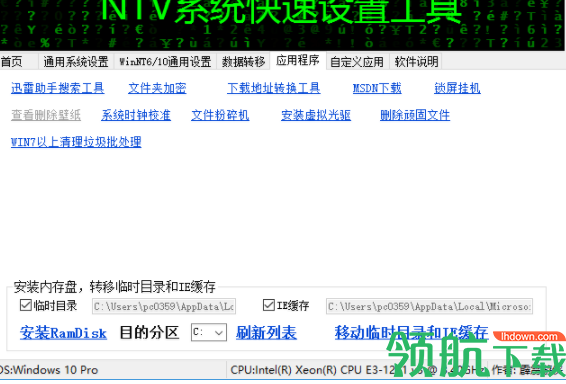The image size is (566, 384).
Task: Click 移动临时目录和IE缓存 link
Action: coord(412,333)
